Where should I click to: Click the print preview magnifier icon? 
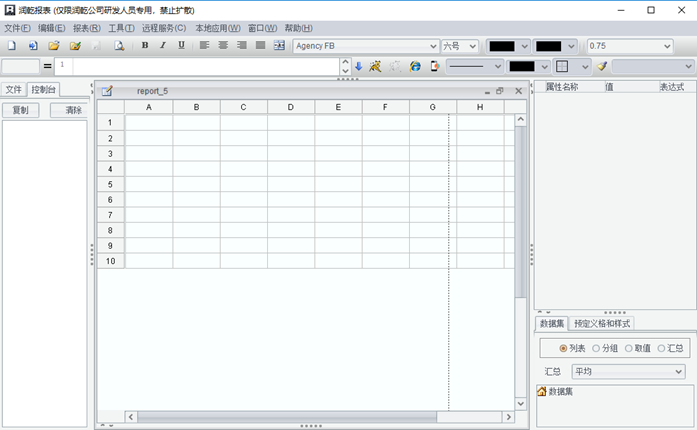119,45
